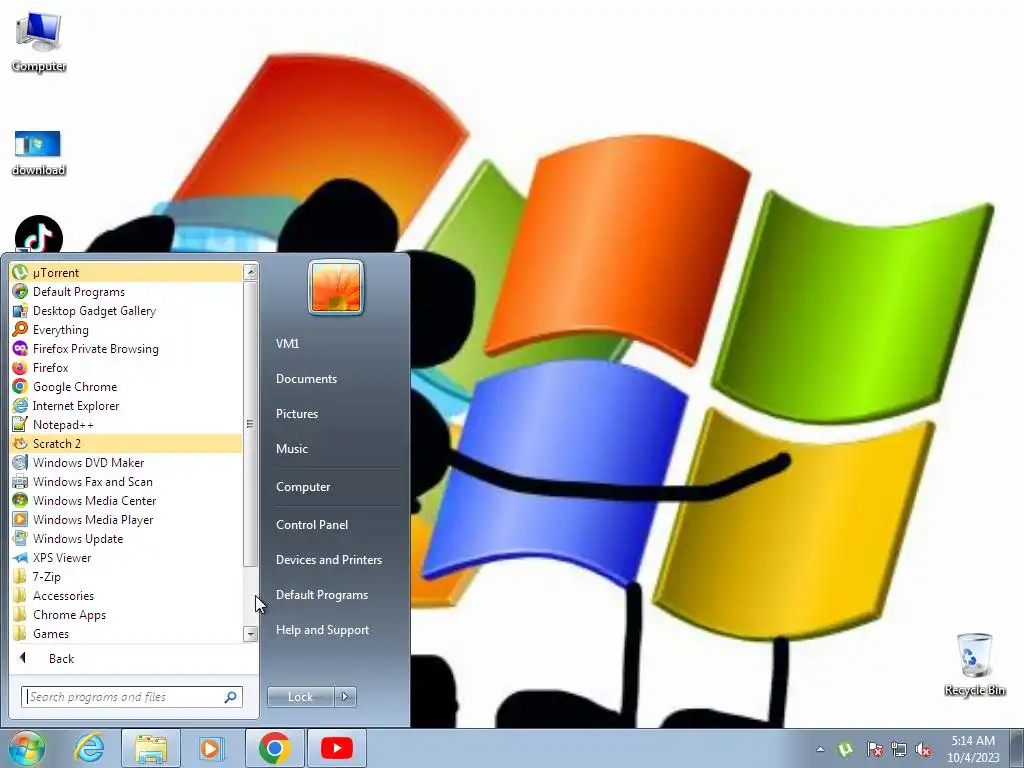
Task: Click the program list scroll-down arrow
Action: pos(250,633)
